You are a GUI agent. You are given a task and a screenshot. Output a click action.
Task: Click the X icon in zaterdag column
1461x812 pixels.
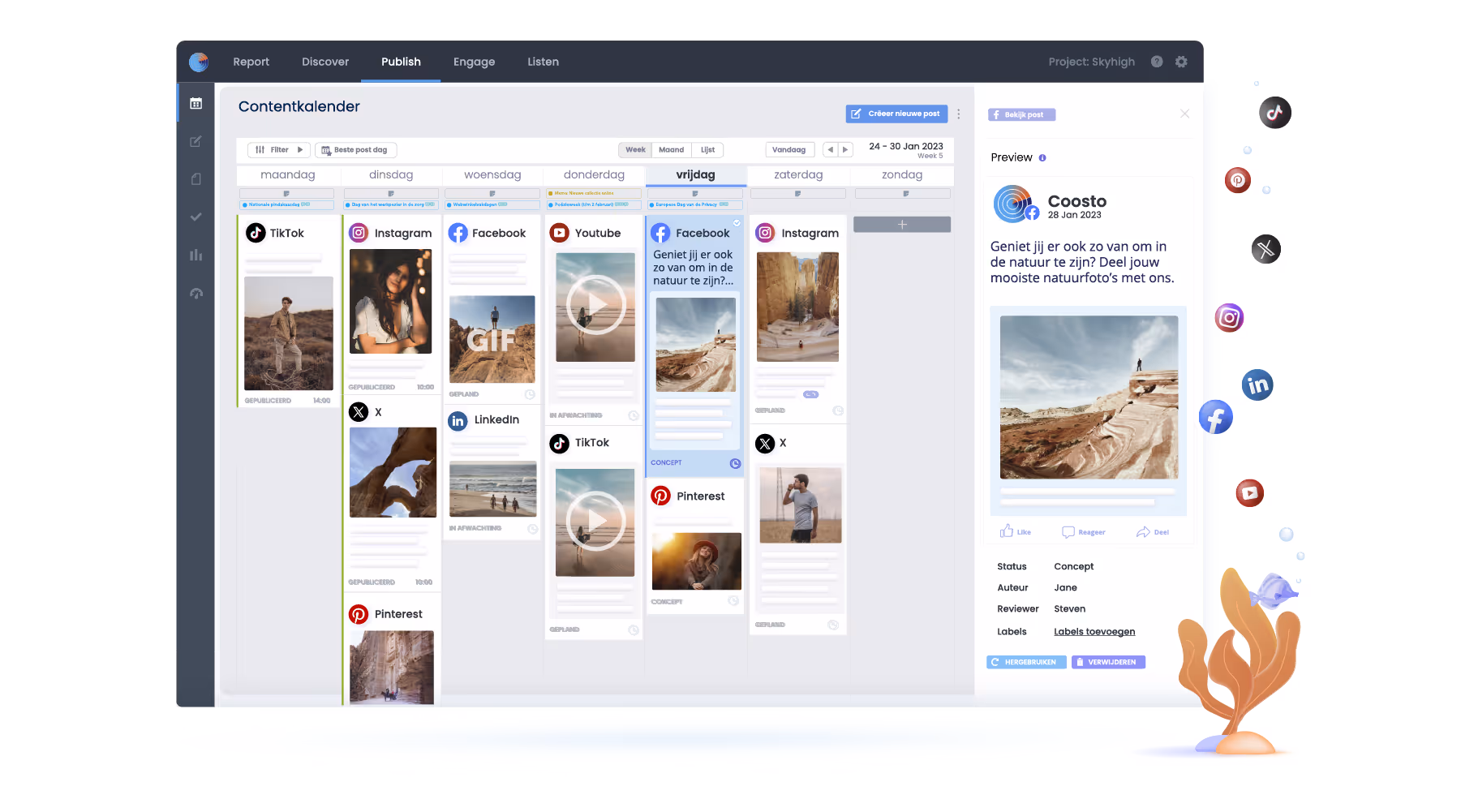765,443
